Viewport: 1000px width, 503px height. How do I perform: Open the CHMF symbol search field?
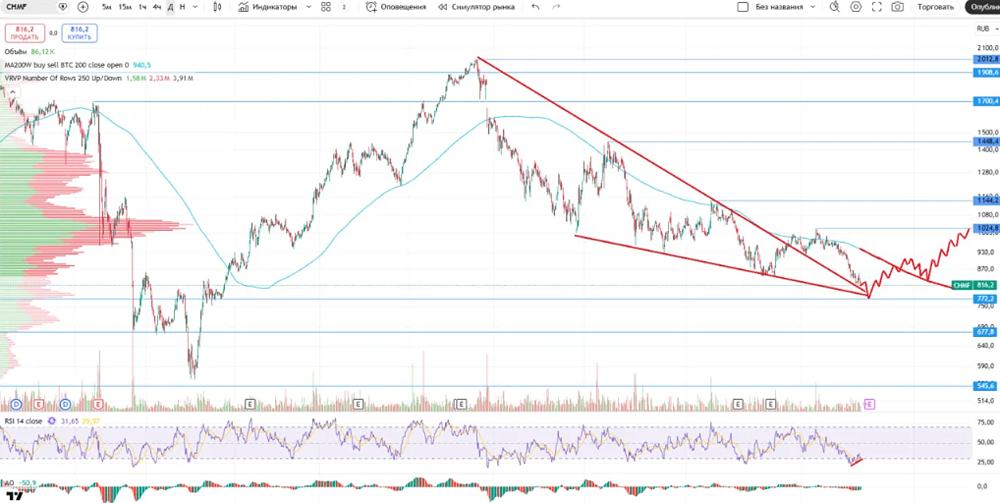click(26, 6)
